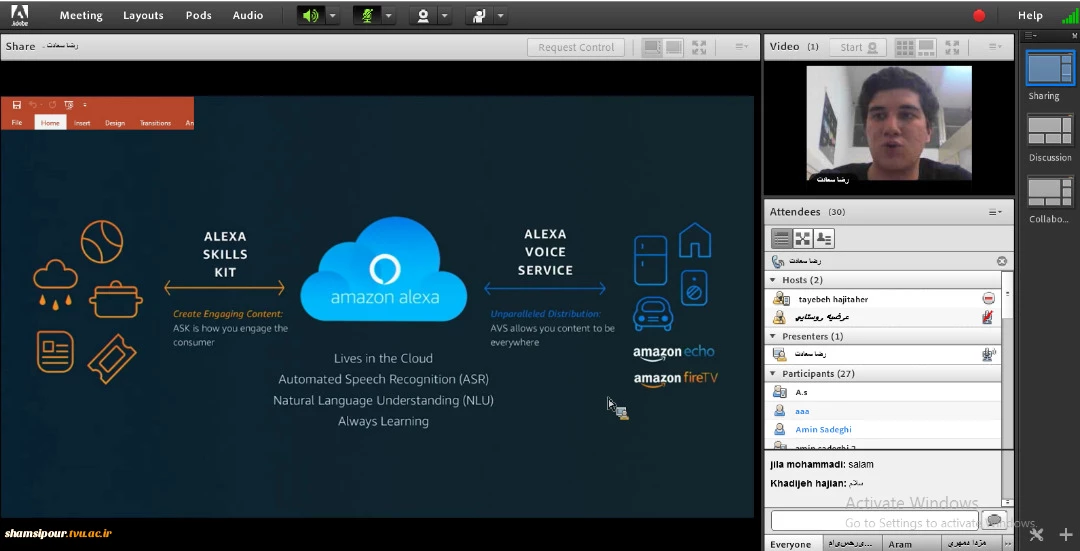
Task: Collapse the Hosts group
Action: 773,280
